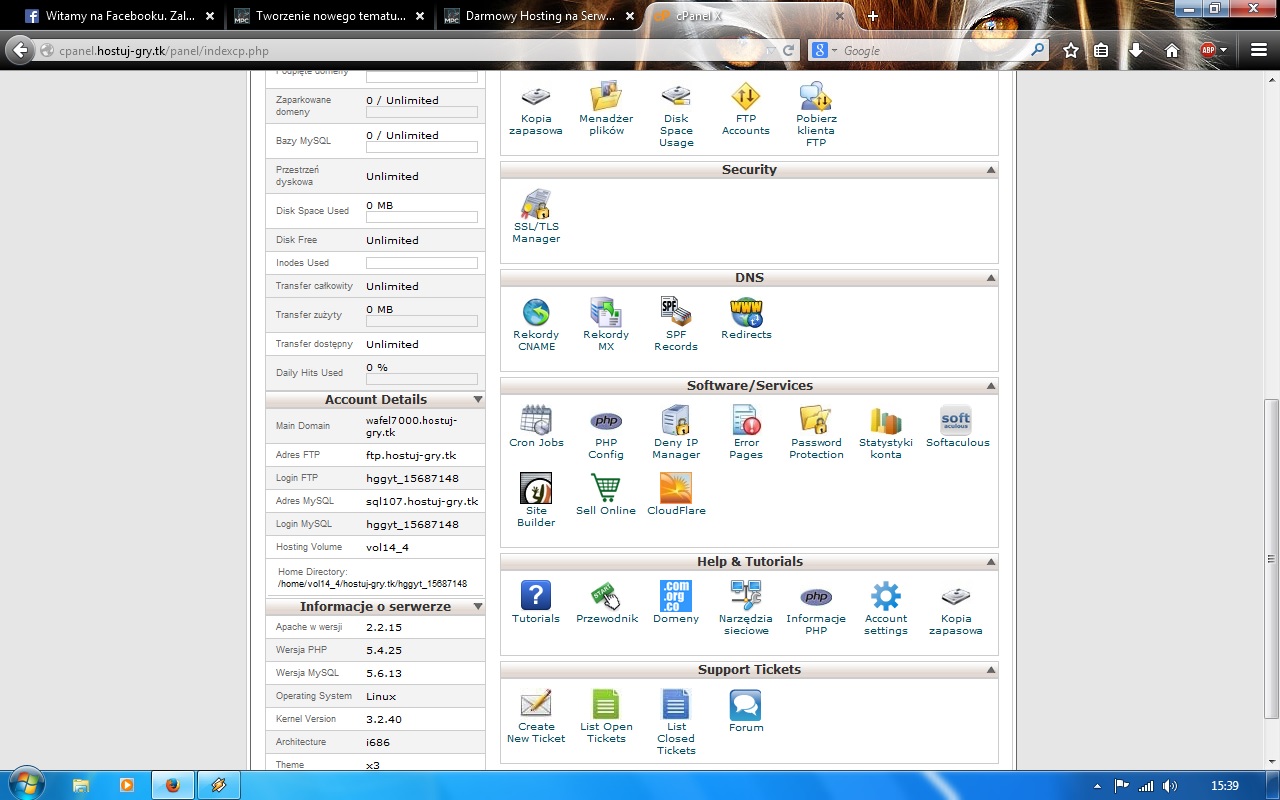Open a new browser tab
This screenshot has width=1280, height=800.
pos(873,16)
